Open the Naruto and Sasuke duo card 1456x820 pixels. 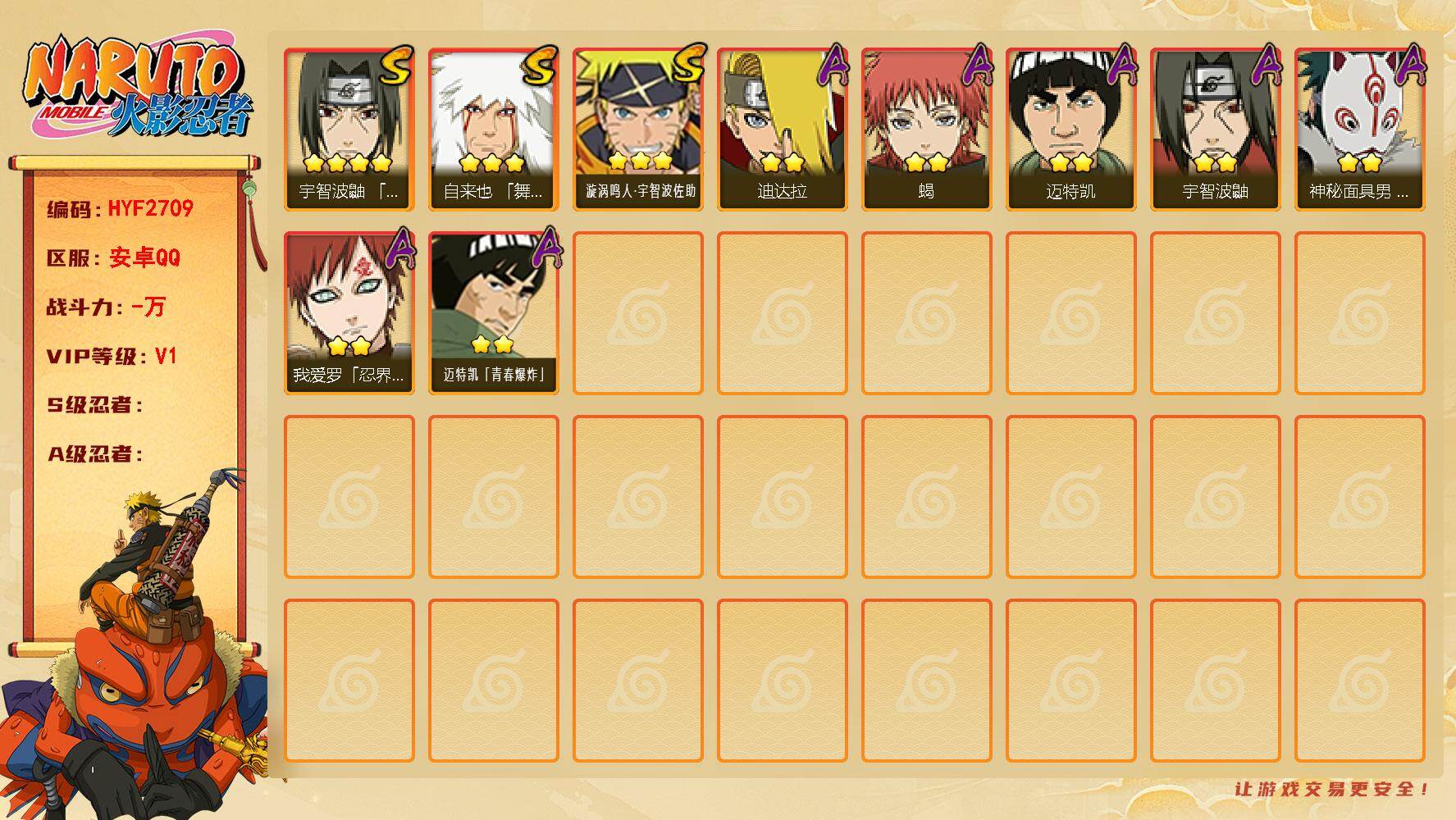(x=637, y=130)
